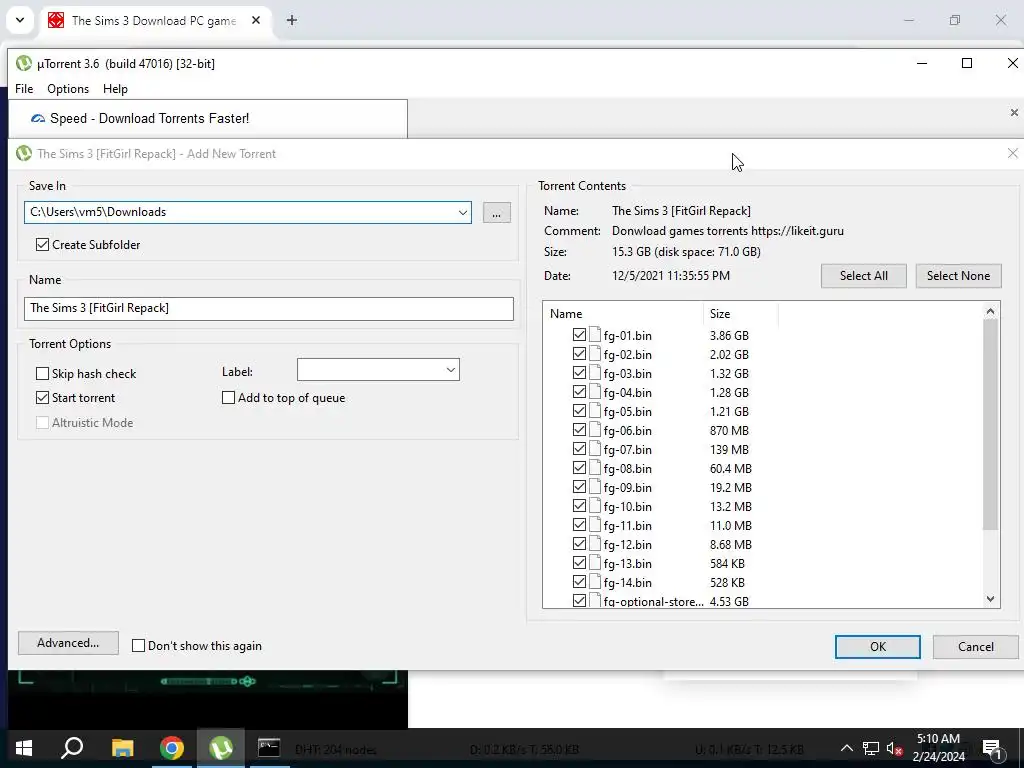Click the file list scroll up arrow

(990, 312)
